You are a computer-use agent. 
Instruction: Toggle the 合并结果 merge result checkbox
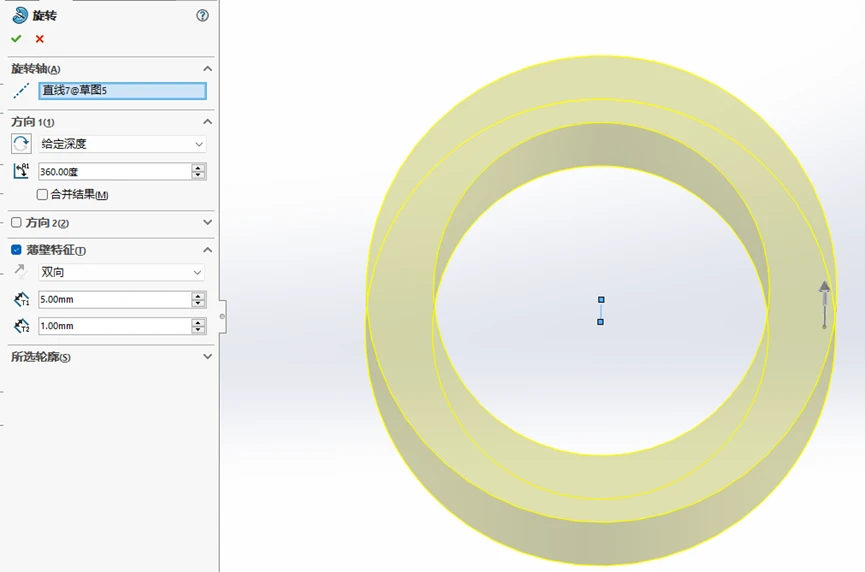[42, 194]
